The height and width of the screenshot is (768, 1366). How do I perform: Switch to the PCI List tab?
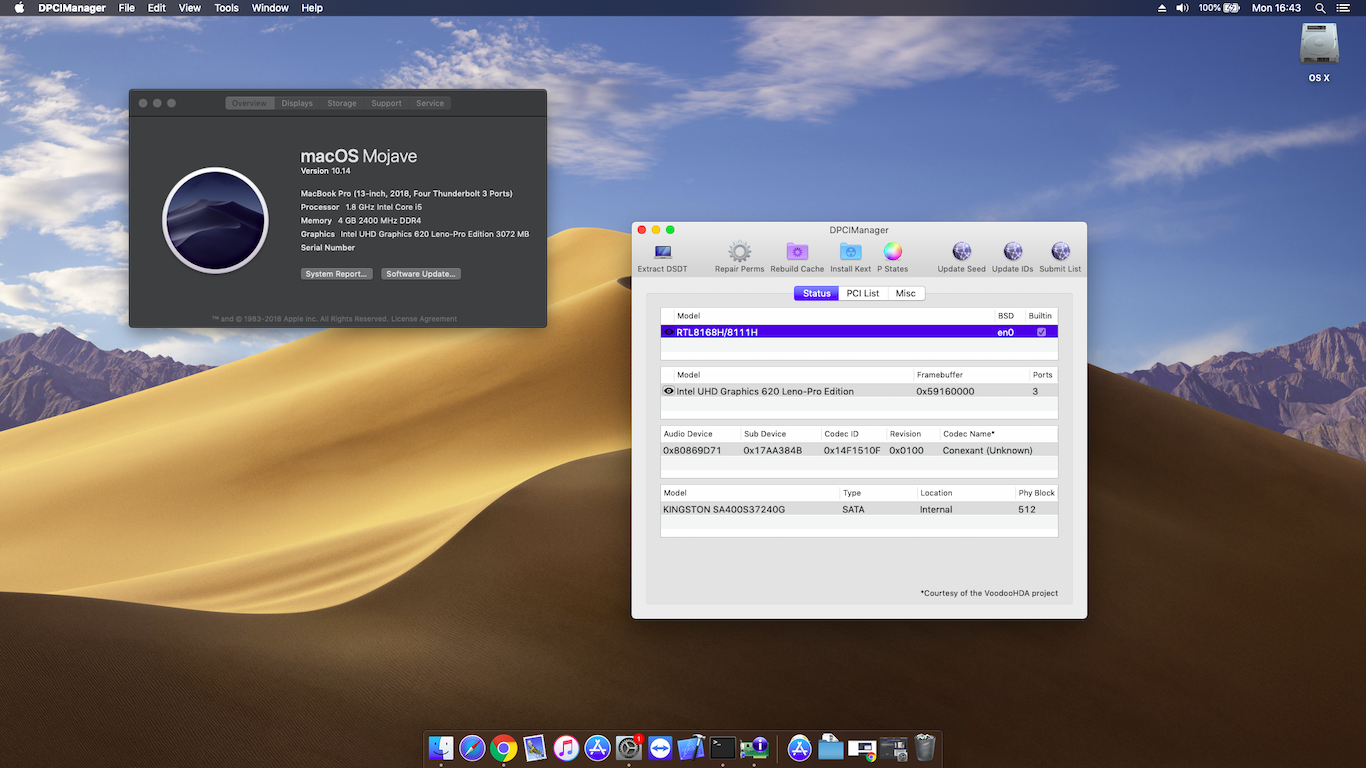[x=863, y=293]
